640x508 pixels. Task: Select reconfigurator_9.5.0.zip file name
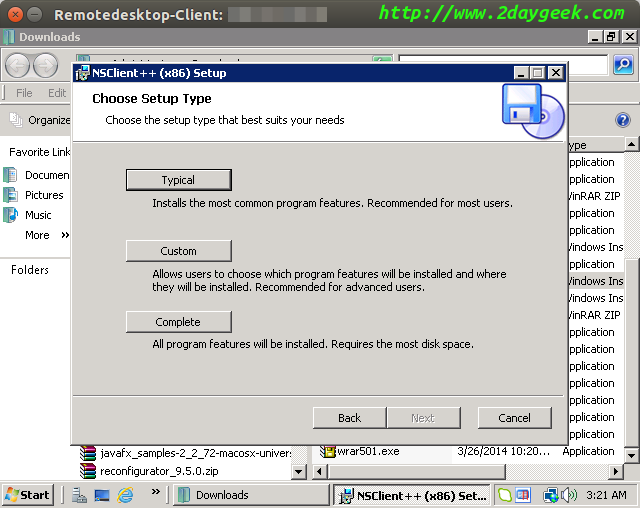pos(159,471)
